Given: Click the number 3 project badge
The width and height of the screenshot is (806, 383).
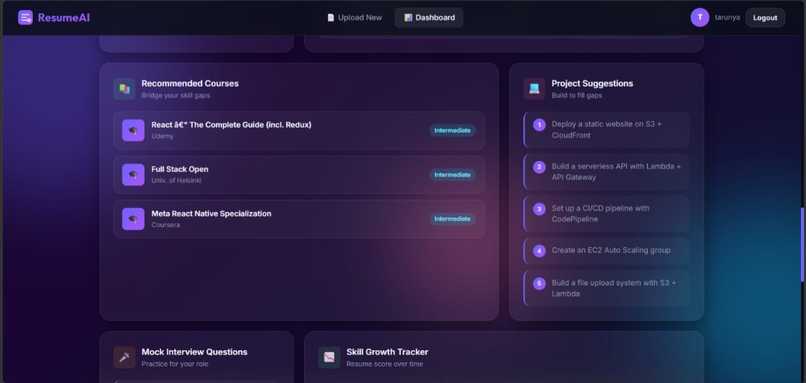Looking at the screenshot, I should pyautogui.click(x=539, y=209).
